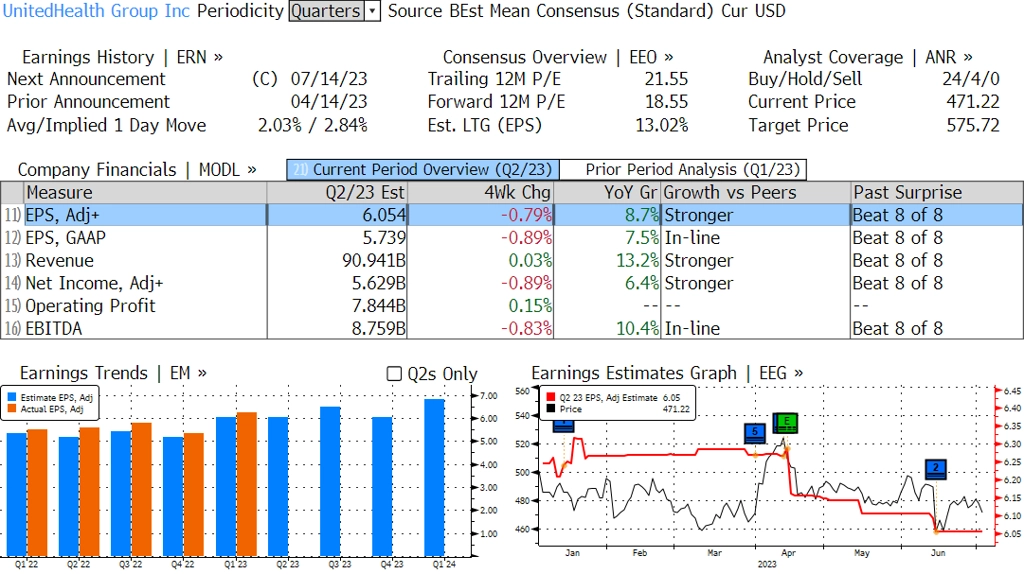Screen dimensions: 1024x574
Task: Select the Net Income, Adj+ row
Action: coord(512,283)
